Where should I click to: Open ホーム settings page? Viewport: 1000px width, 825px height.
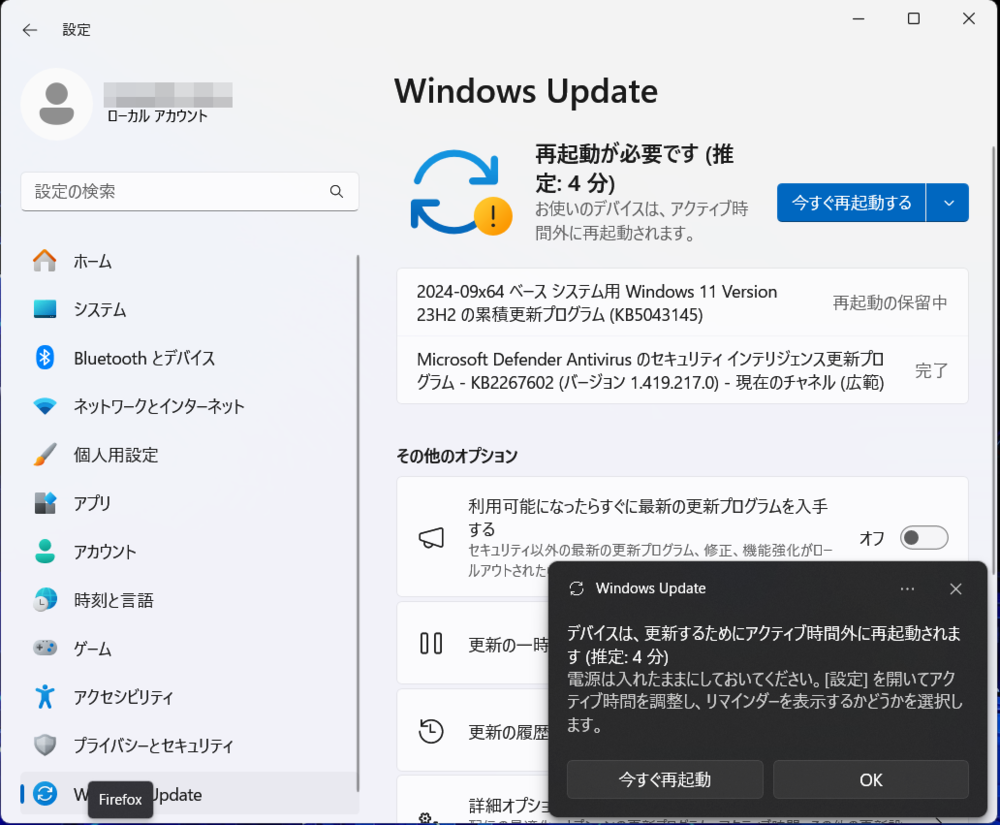click(189, 261)
